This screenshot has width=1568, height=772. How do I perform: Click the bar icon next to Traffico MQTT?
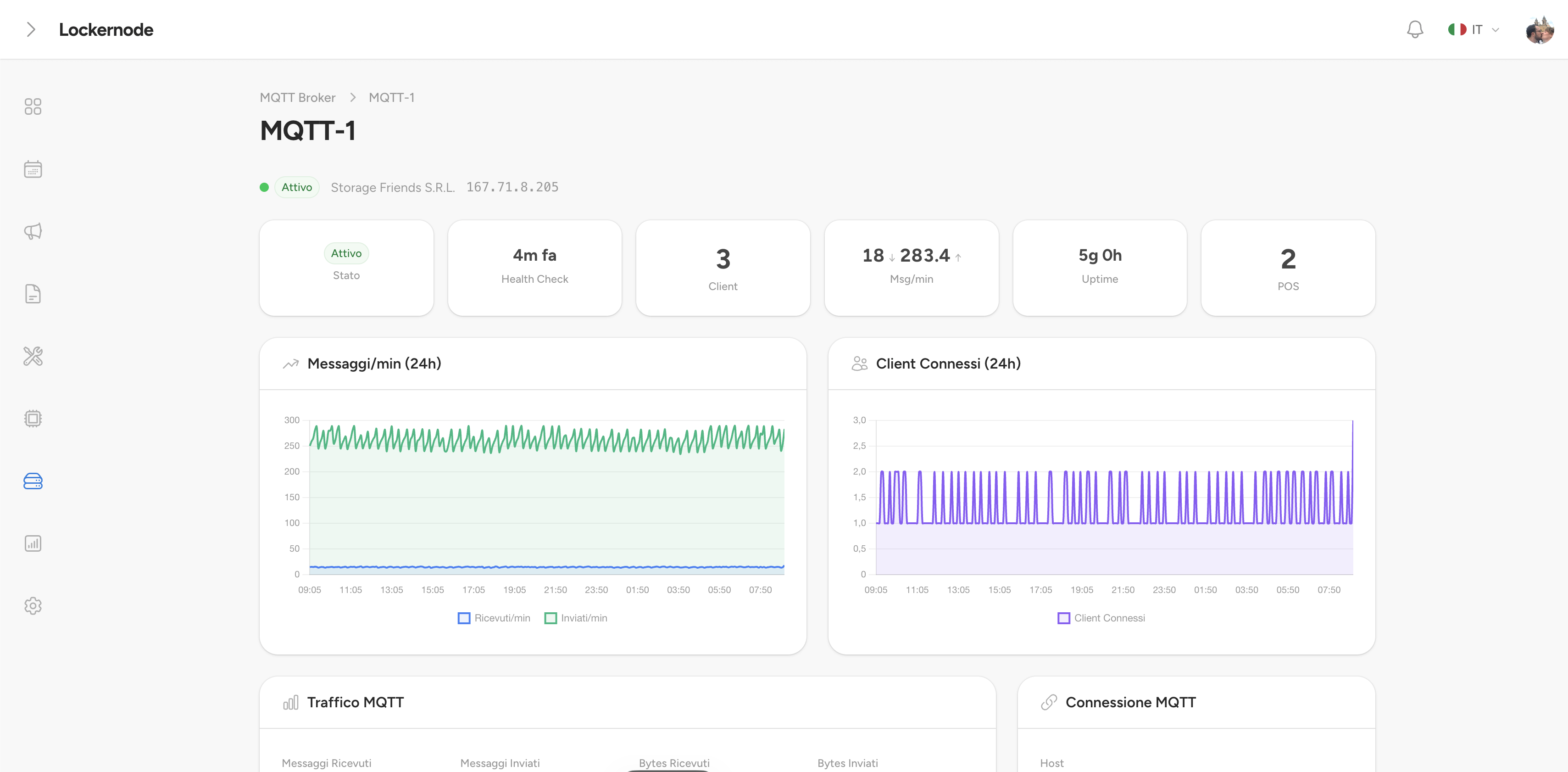click(291, 703)
